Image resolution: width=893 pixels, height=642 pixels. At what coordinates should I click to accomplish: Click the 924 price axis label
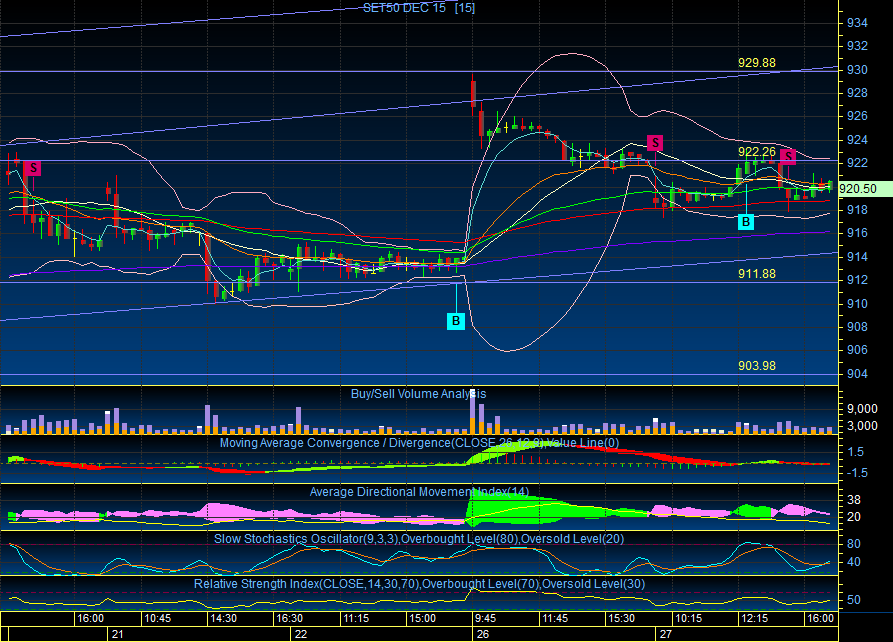pyautogui.click(x=857, y=140)
